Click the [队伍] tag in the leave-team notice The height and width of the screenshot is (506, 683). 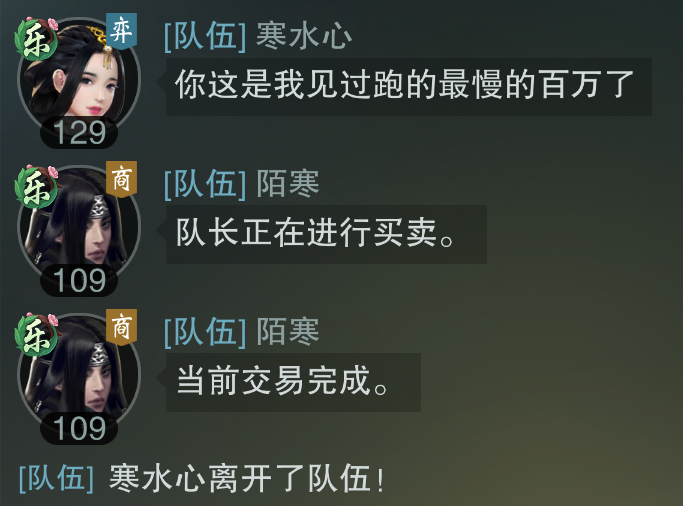57,478
